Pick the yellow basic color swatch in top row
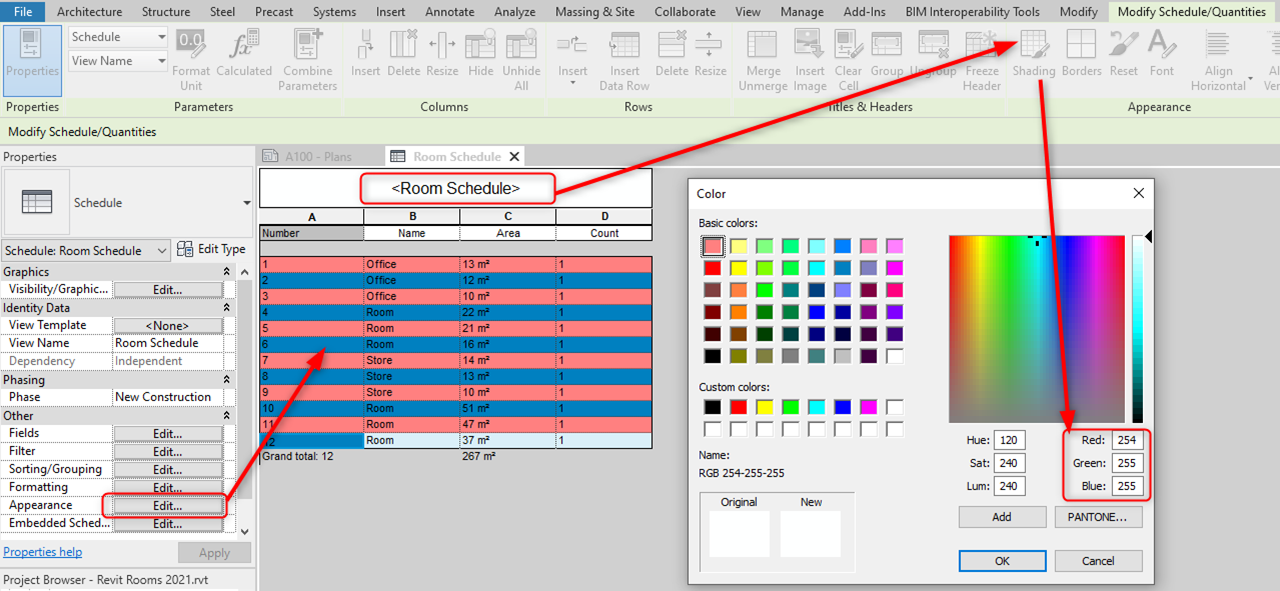The image size is (1280, 591). (x=738, y=246)
